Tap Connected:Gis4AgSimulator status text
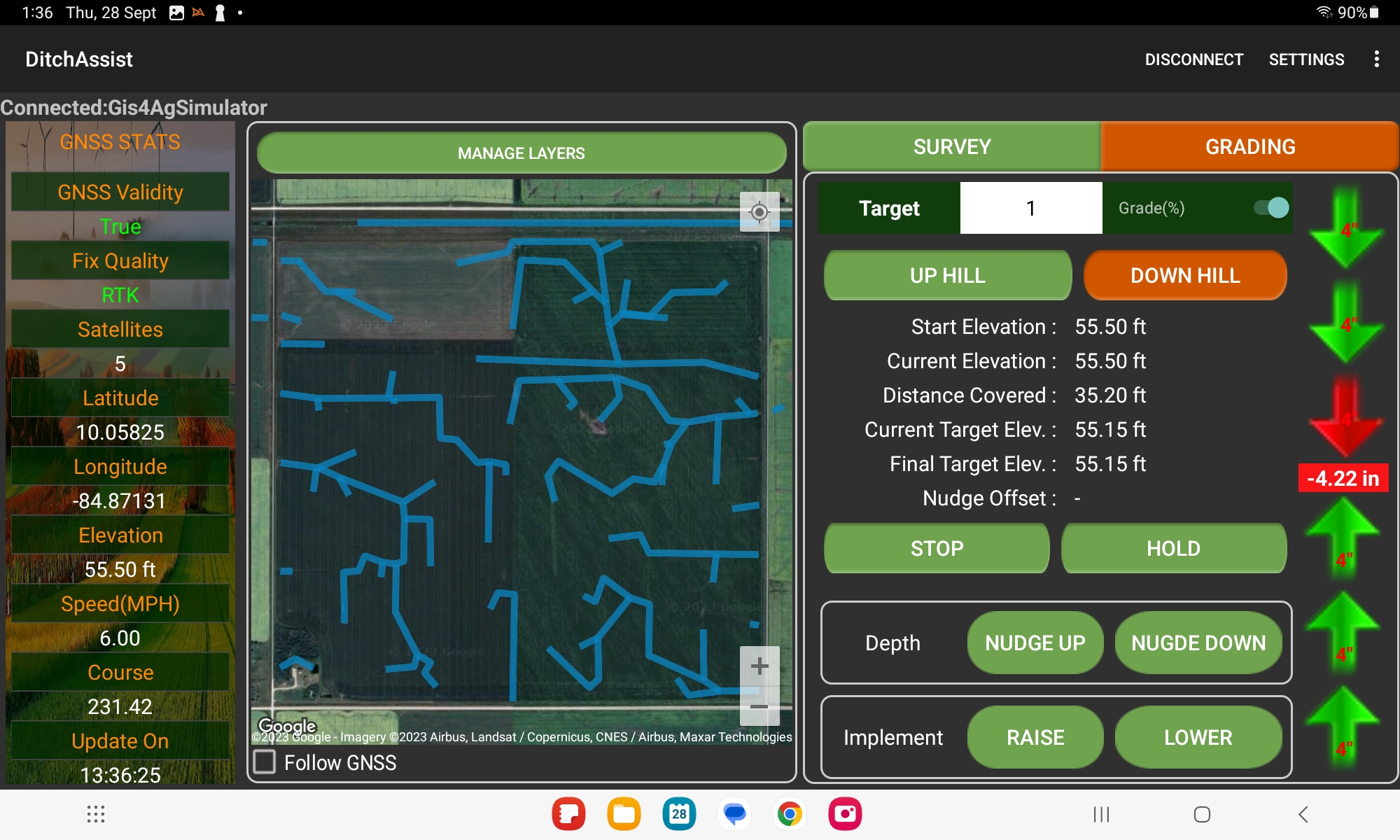Screen dimensions: 1400x840 (x=134, y=107)
